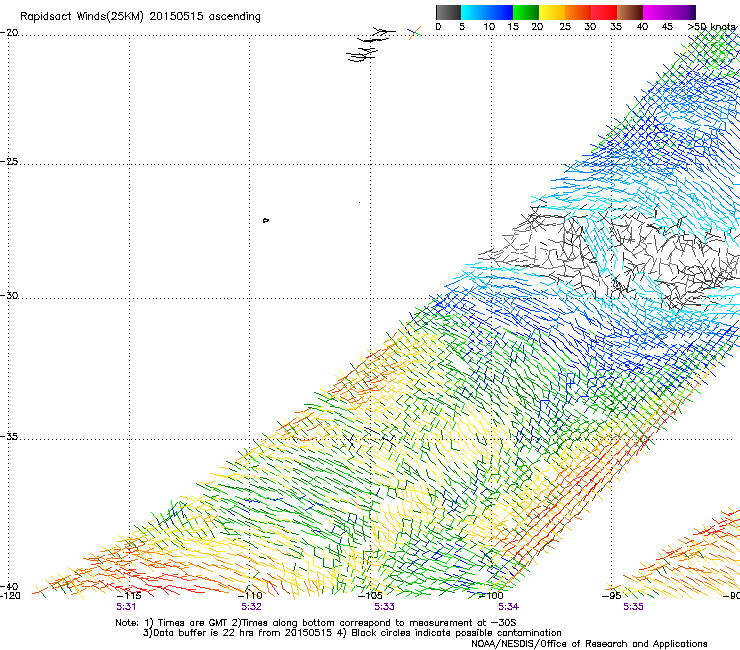Viewport: 740px width, 650px height.
Task: Click the '-35' latitude axis label
Action: pyautogui.click(x=9, y=437)
